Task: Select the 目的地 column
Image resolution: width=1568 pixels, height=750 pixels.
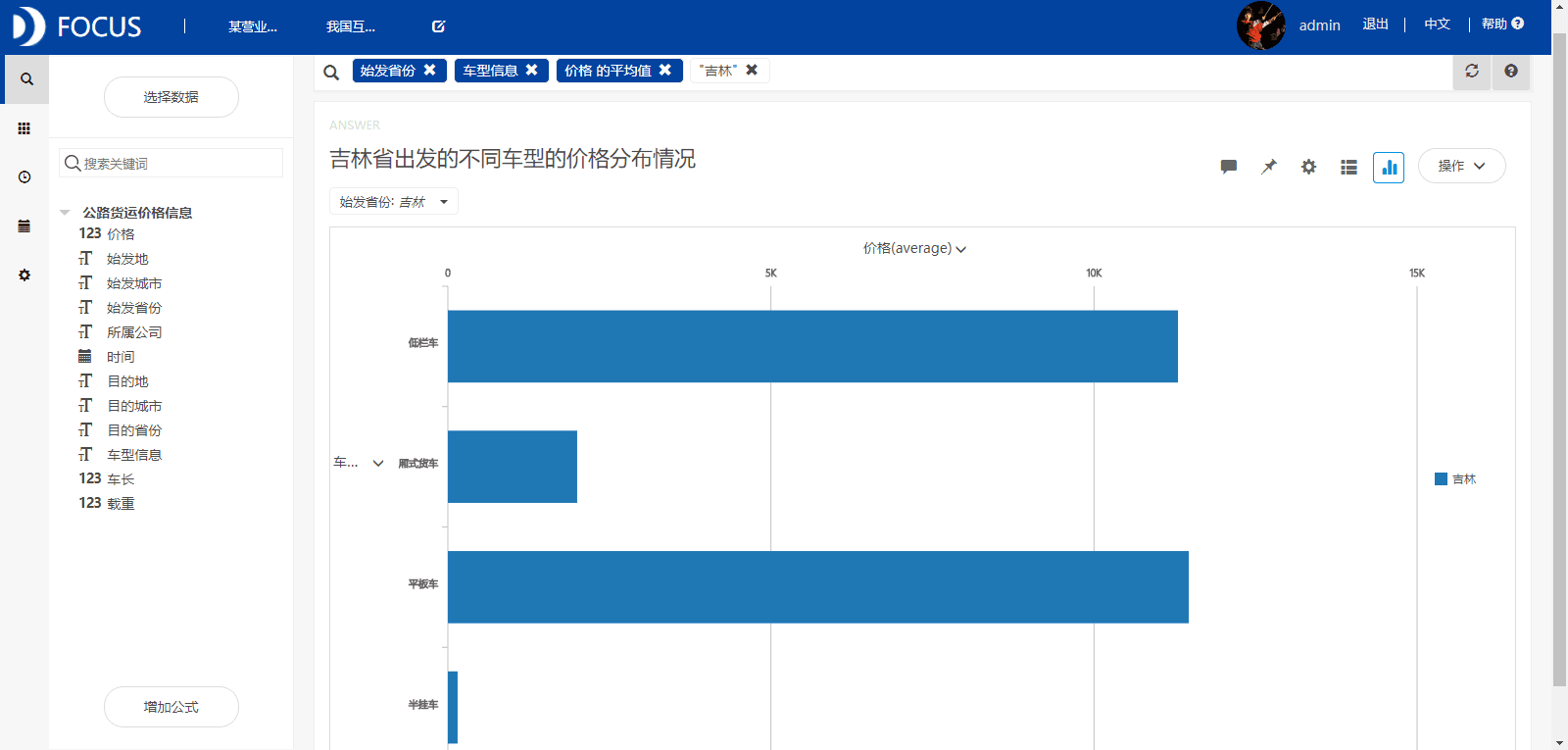Action: 127,381
